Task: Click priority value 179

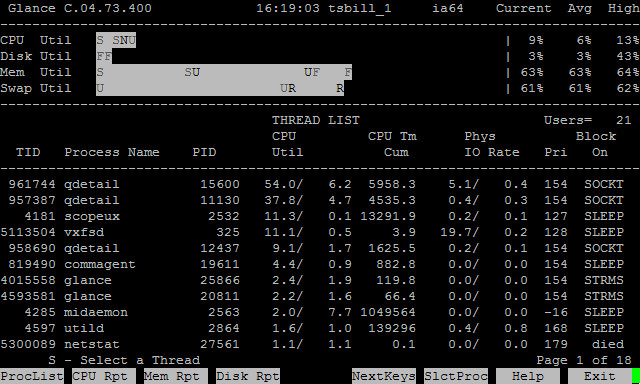Action: 556,344
